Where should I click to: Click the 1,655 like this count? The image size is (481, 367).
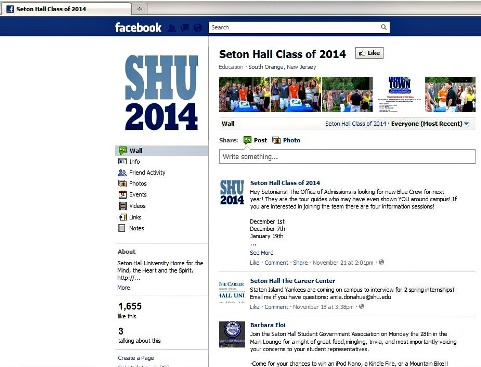130,310
